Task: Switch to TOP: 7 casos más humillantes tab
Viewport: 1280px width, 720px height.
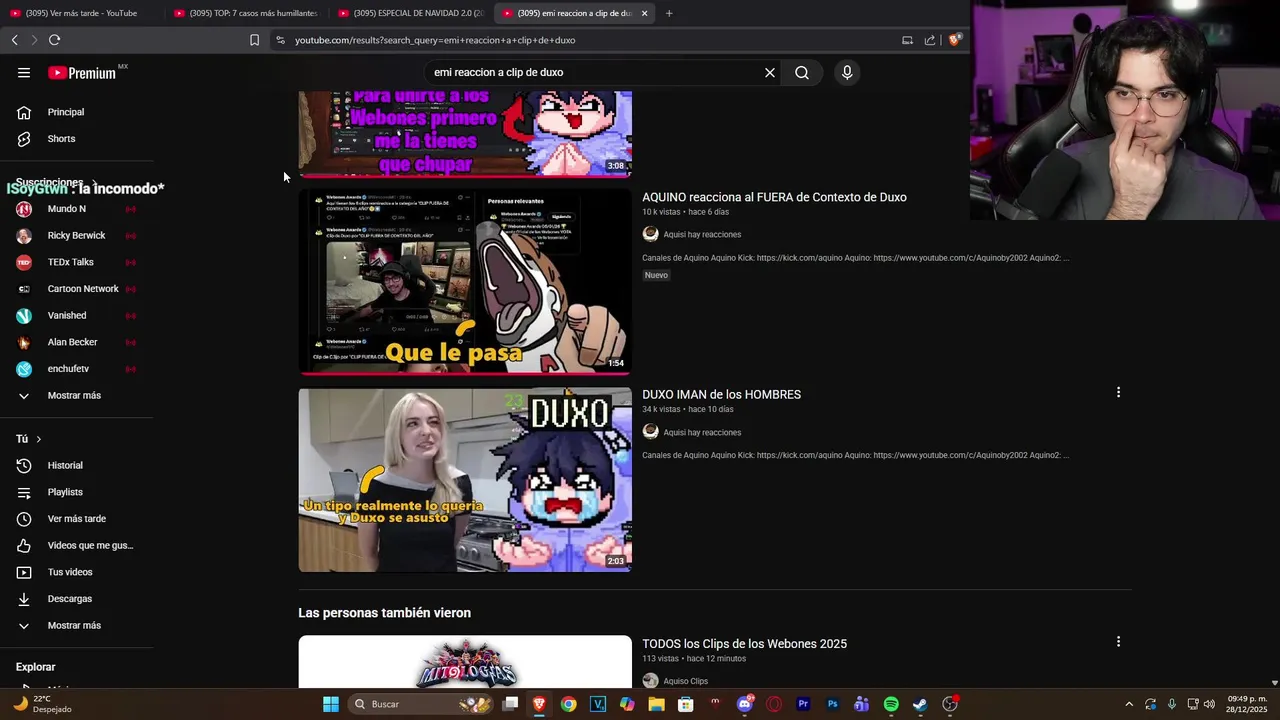Action: pyautogui.click(x=245, y=13)
